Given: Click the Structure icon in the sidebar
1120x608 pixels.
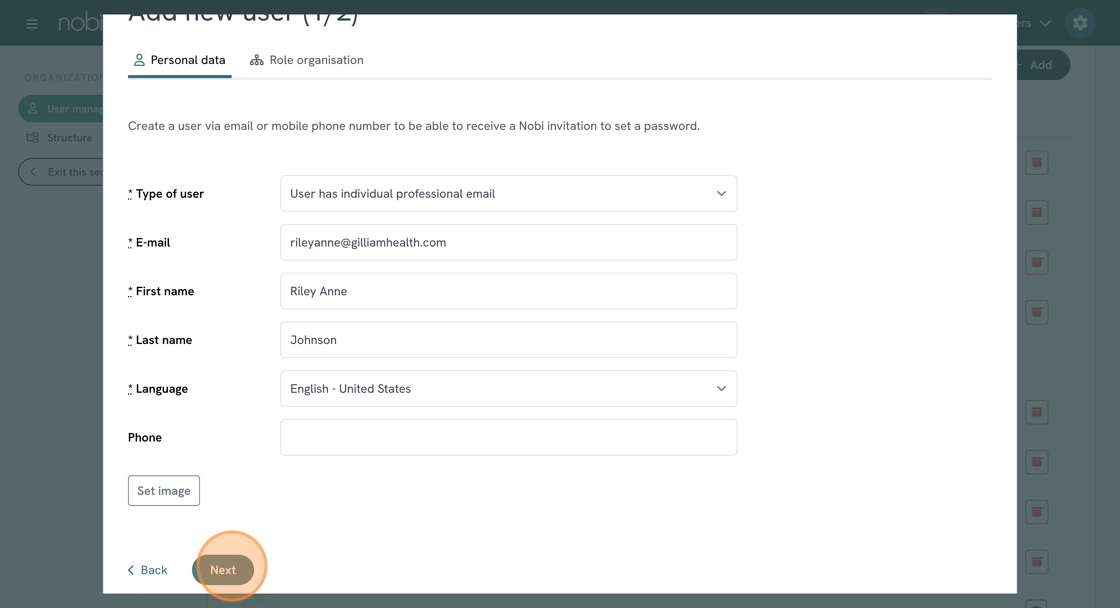Looking at the screenshot, I should point(33,138).
